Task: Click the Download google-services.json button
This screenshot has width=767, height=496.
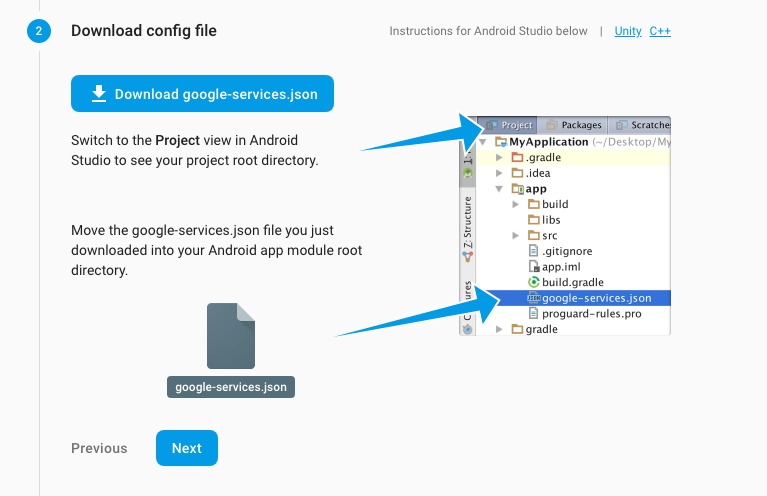Action: point(202,93)
